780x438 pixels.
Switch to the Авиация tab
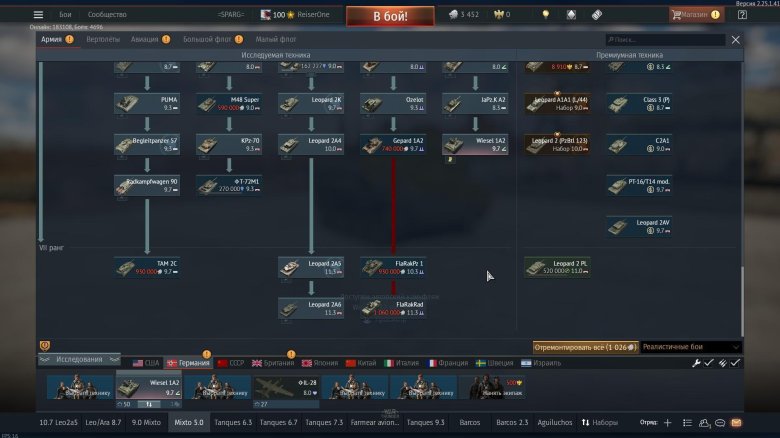point(144,39)
